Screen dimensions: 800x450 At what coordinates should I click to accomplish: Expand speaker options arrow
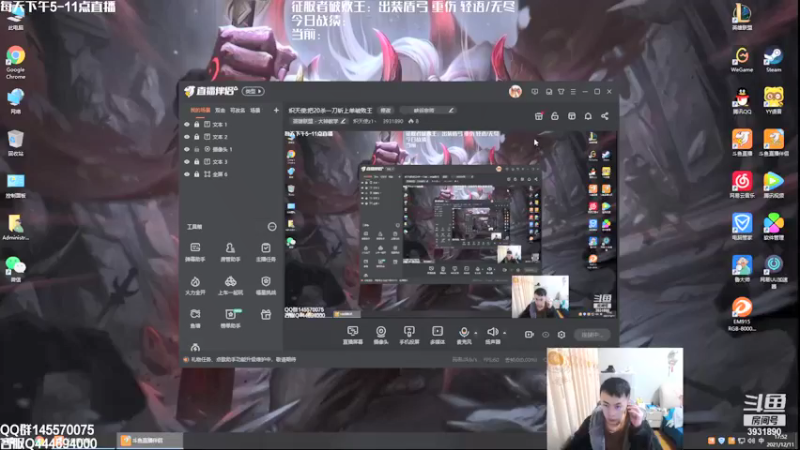click(x=504, y=333)
